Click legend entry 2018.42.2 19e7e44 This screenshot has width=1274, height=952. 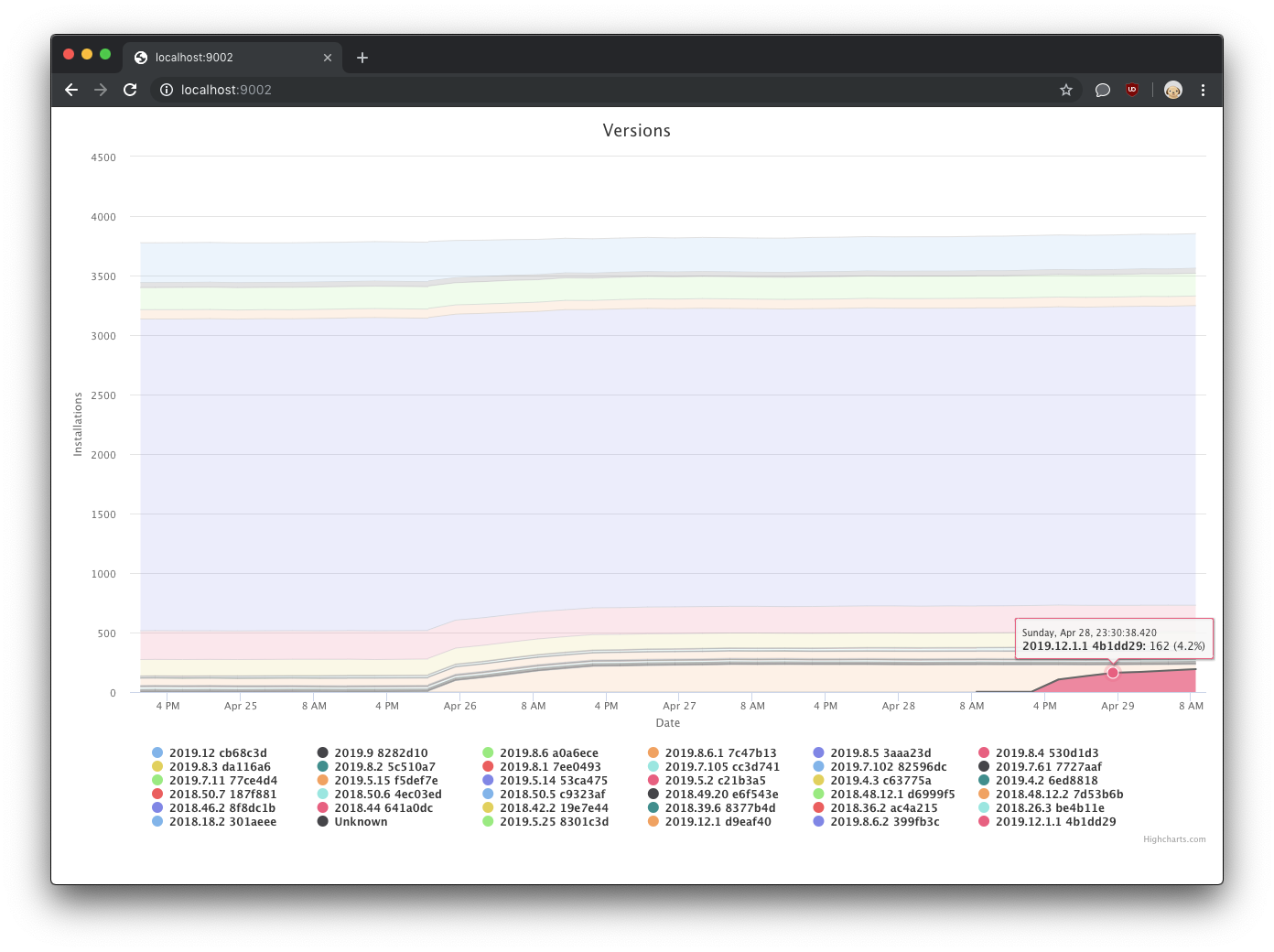545,808
